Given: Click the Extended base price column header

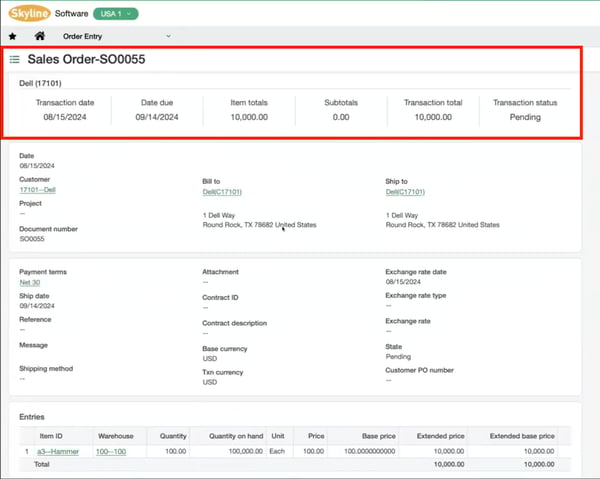Looking at the screenshot, I should tap(522, 436).
